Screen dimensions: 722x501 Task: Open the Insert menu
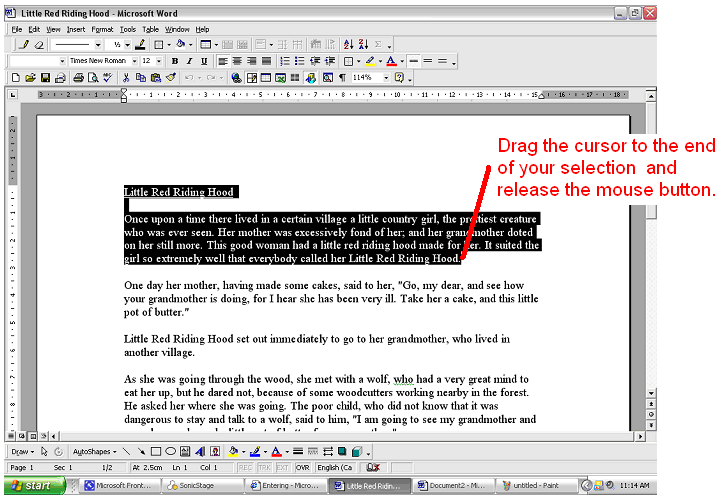pos(76,29)
